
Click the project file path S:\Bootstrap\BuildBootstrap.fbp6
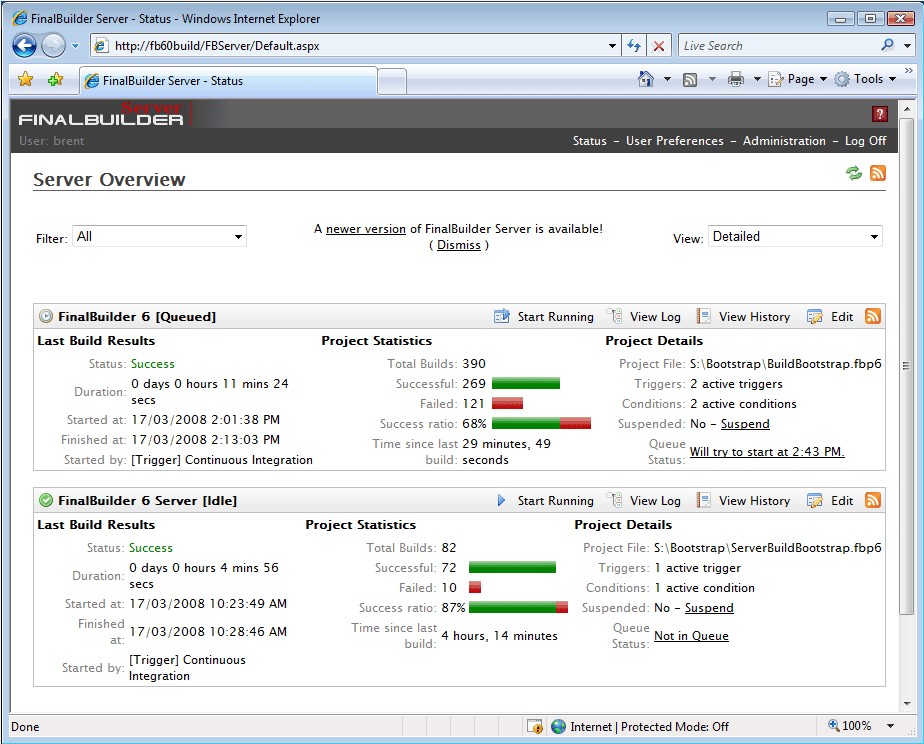tap(786, 364)
